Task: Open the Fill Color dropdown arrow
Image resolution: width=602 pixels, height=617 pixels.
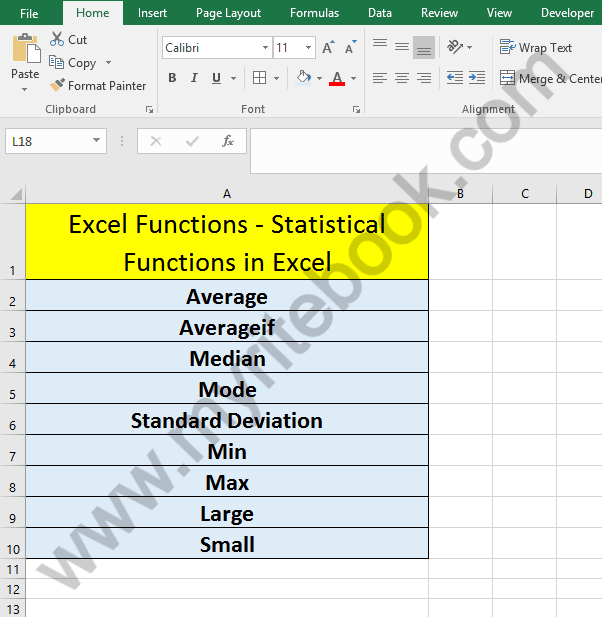Action: coord(319,78)
